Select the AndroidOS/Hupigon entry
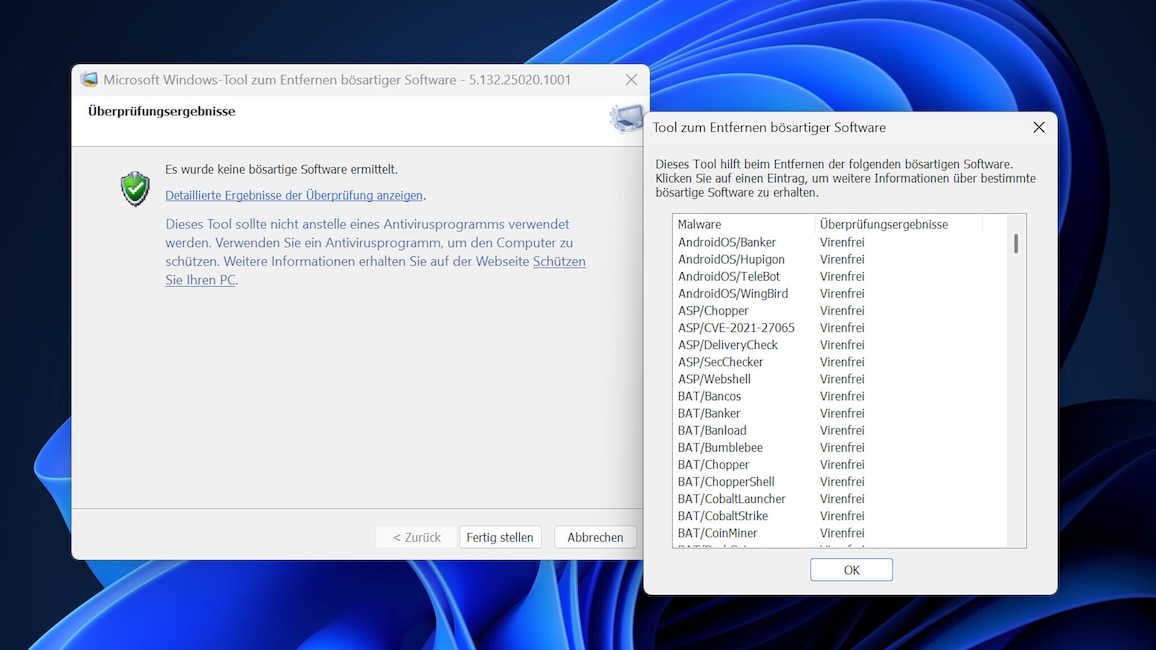 tap(731, 259)
